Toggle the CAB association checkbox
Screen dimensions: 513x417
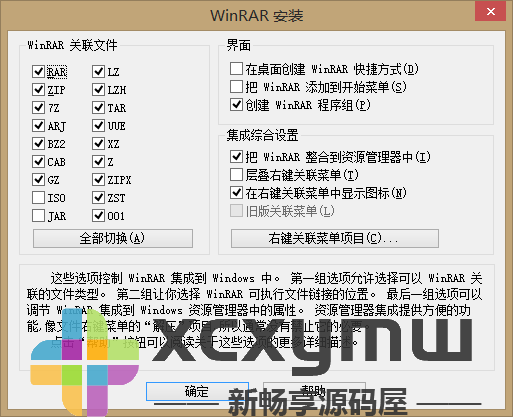pyautogui.click(x=38, y=161)
